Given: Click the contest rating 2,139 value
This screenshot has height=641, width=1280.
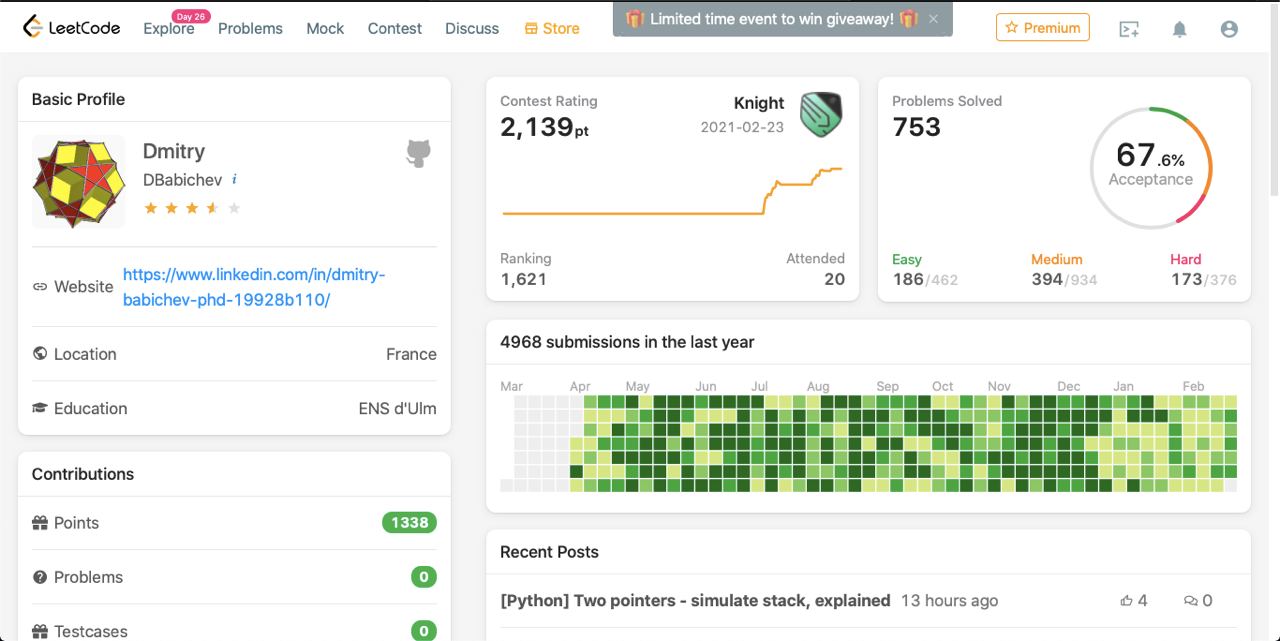Looking at the screenshot, I should point(545,127).
